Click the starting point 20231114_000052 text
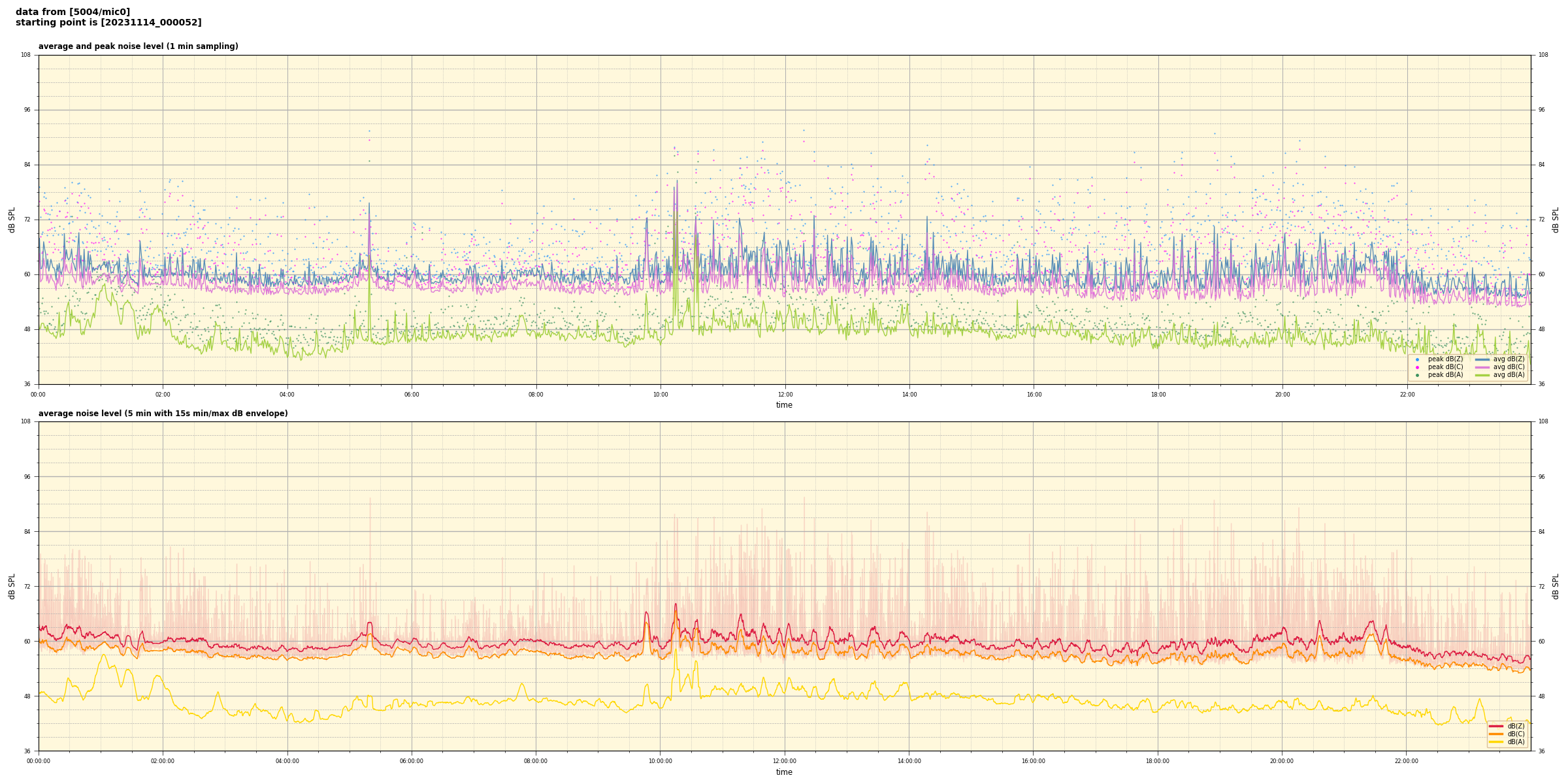 coord(108,23)
